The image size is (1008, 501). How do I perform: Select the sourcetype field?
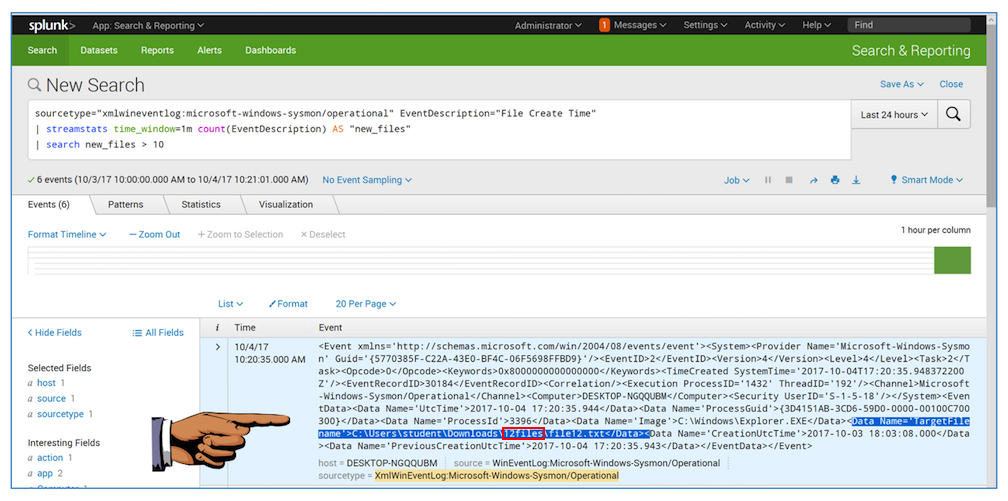[x=60, y=414]
